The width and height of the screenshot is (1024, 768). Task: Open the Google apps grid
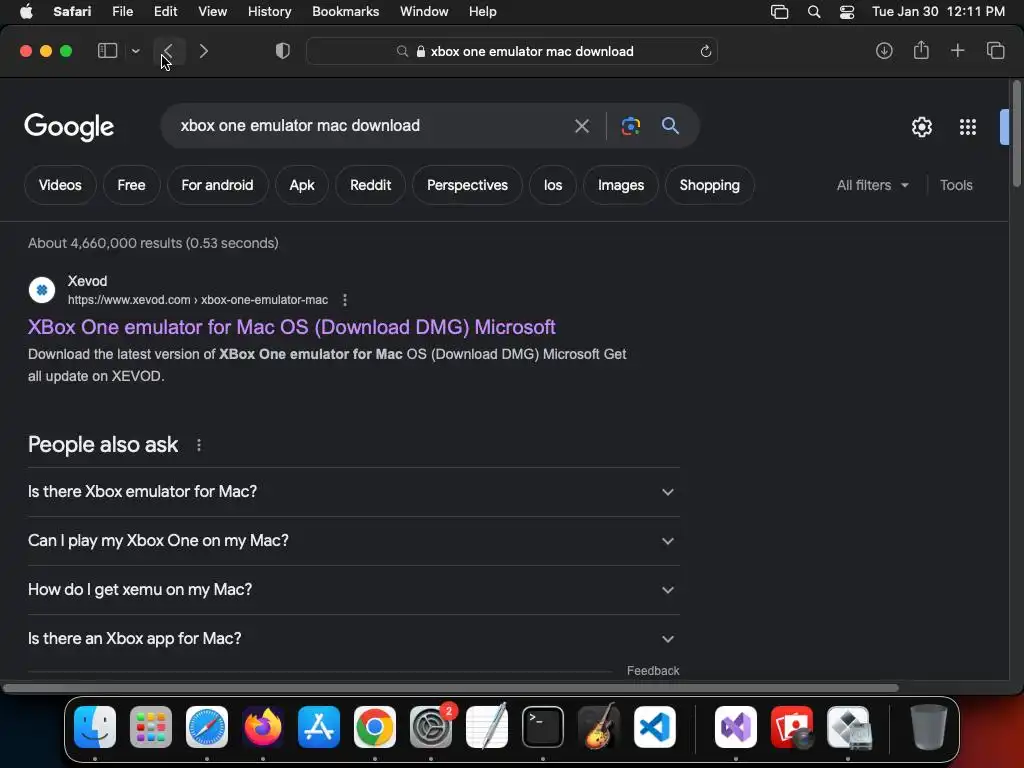tap(968, 127)
